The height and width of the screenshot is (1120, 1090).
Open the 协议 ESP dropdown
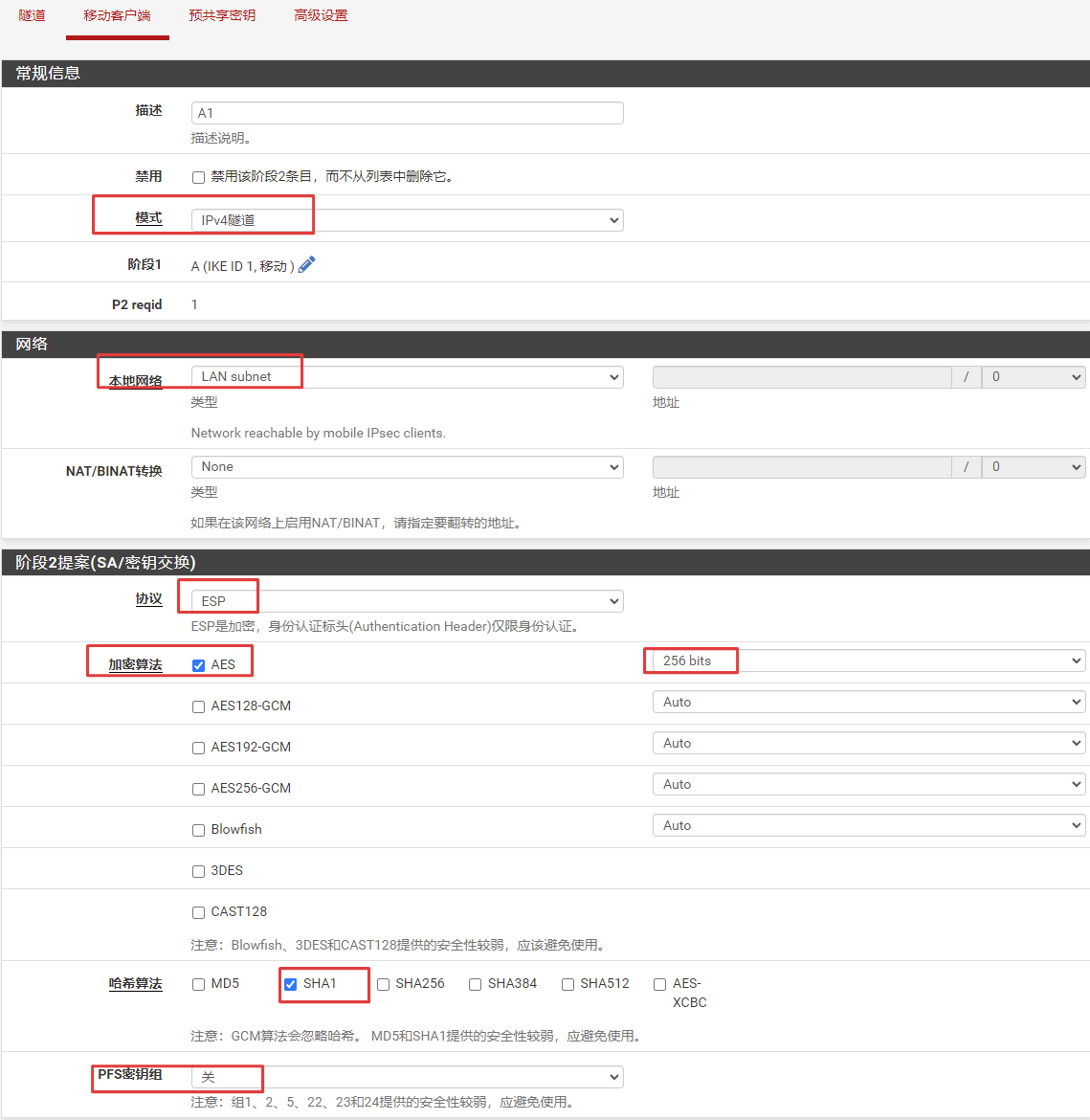pos(407,601)
